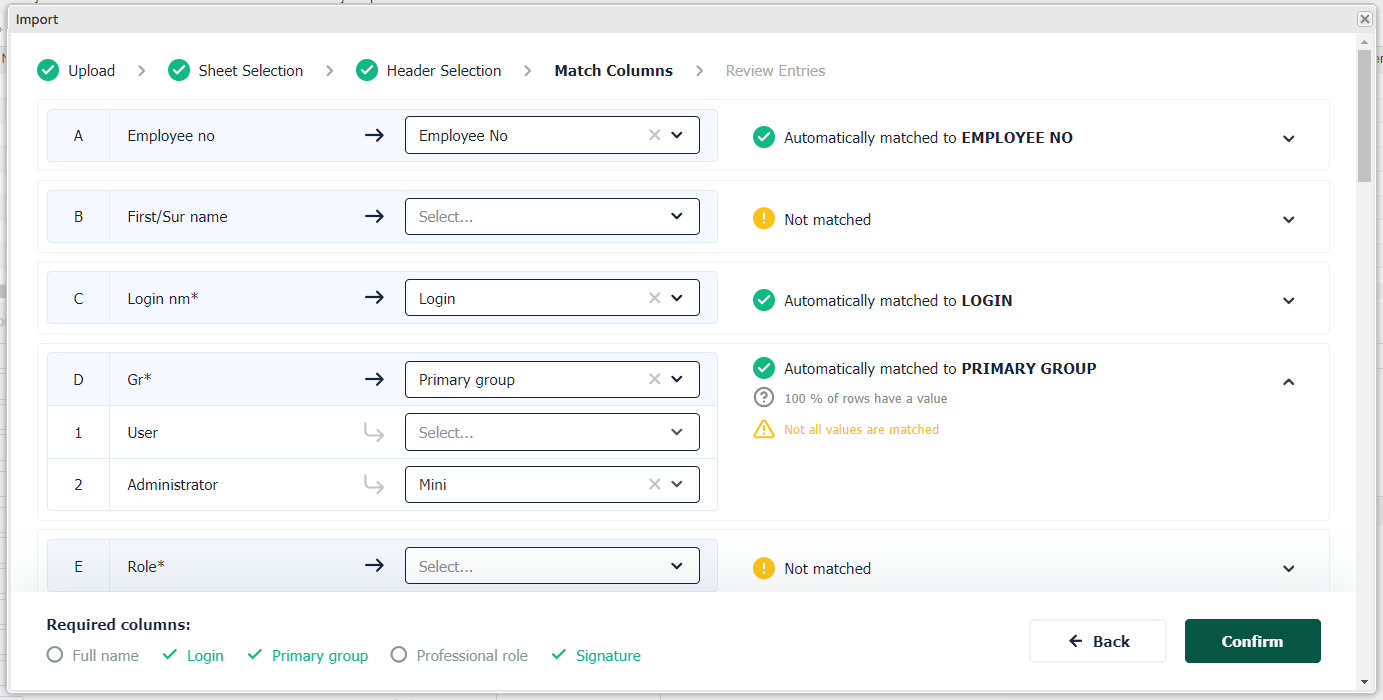
Task: Click the question mark icon near rows value
Action: click(764, 398)
